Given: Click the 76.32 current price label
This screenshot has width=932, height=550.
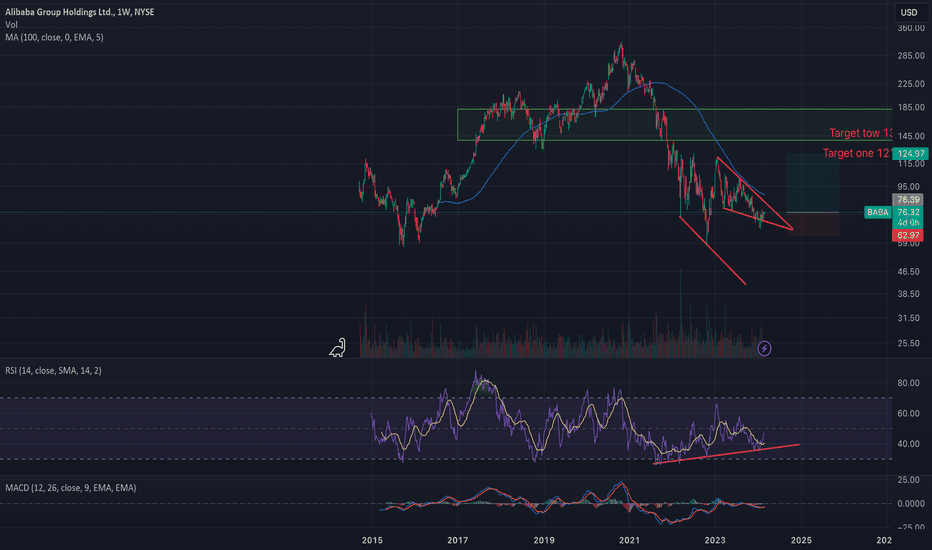Looking at the screenshot, I should point(908,212).
